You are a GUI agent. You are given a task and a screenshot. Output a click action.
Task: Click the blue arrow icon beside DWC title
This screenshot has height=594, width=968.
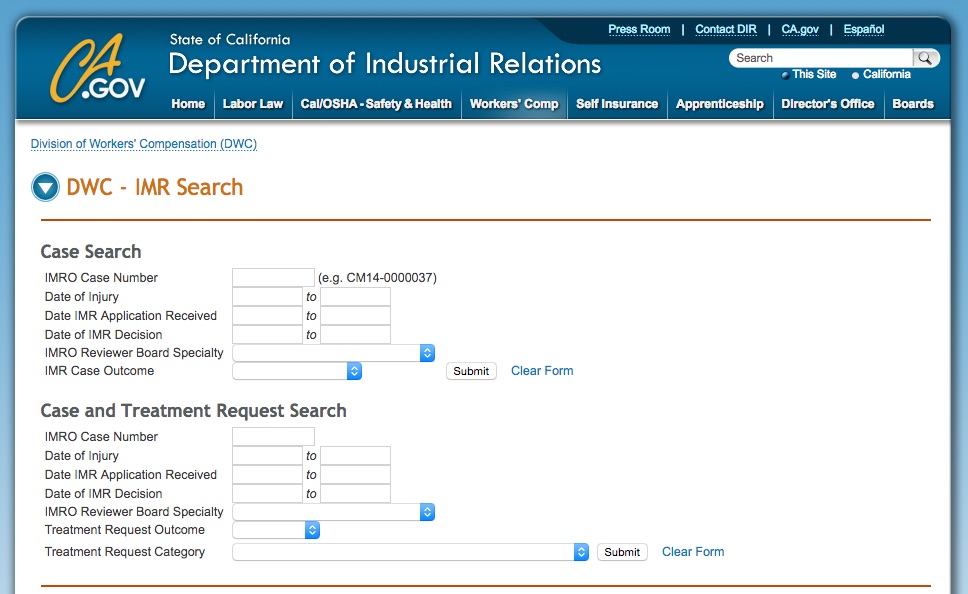(x=45, y=187)
